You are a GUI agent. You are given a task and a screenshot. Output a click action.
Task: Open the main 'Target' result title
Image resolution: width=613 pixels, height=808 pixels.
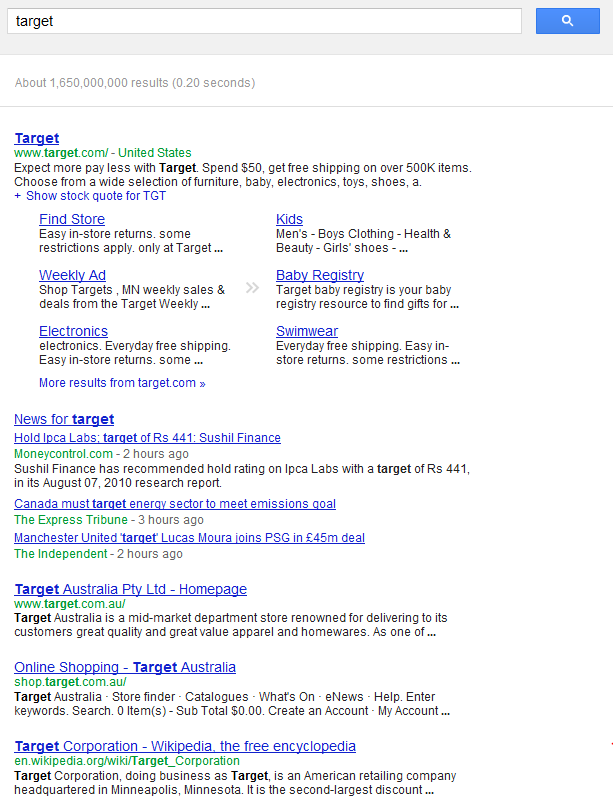pyautogui.click(x=37, y=138)
